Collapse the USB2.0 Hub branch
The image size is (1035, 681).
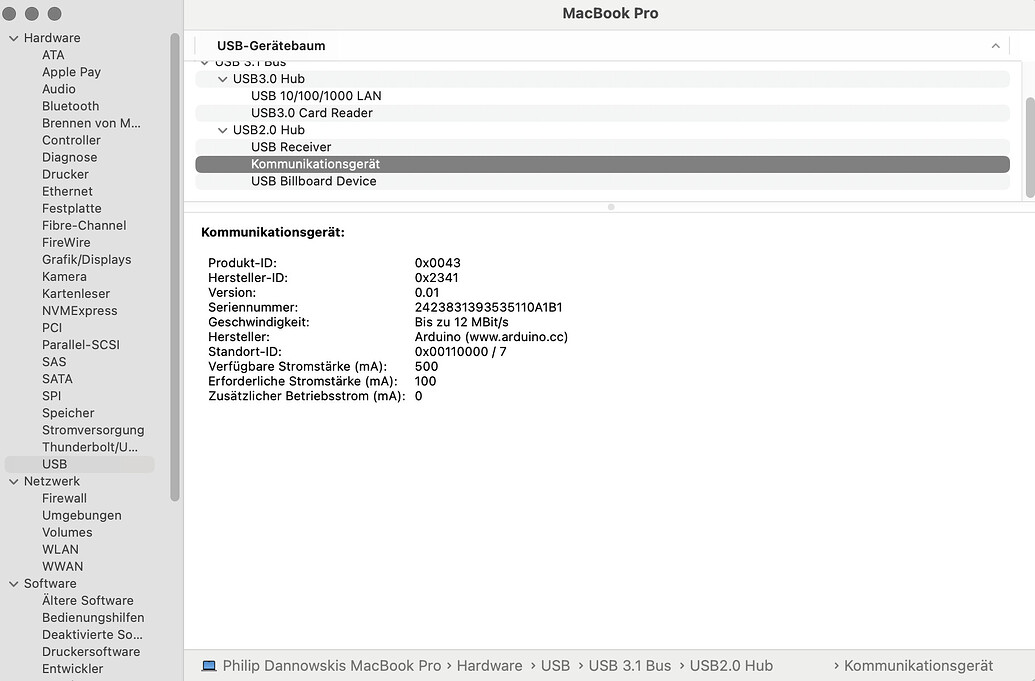click(222, 129)
